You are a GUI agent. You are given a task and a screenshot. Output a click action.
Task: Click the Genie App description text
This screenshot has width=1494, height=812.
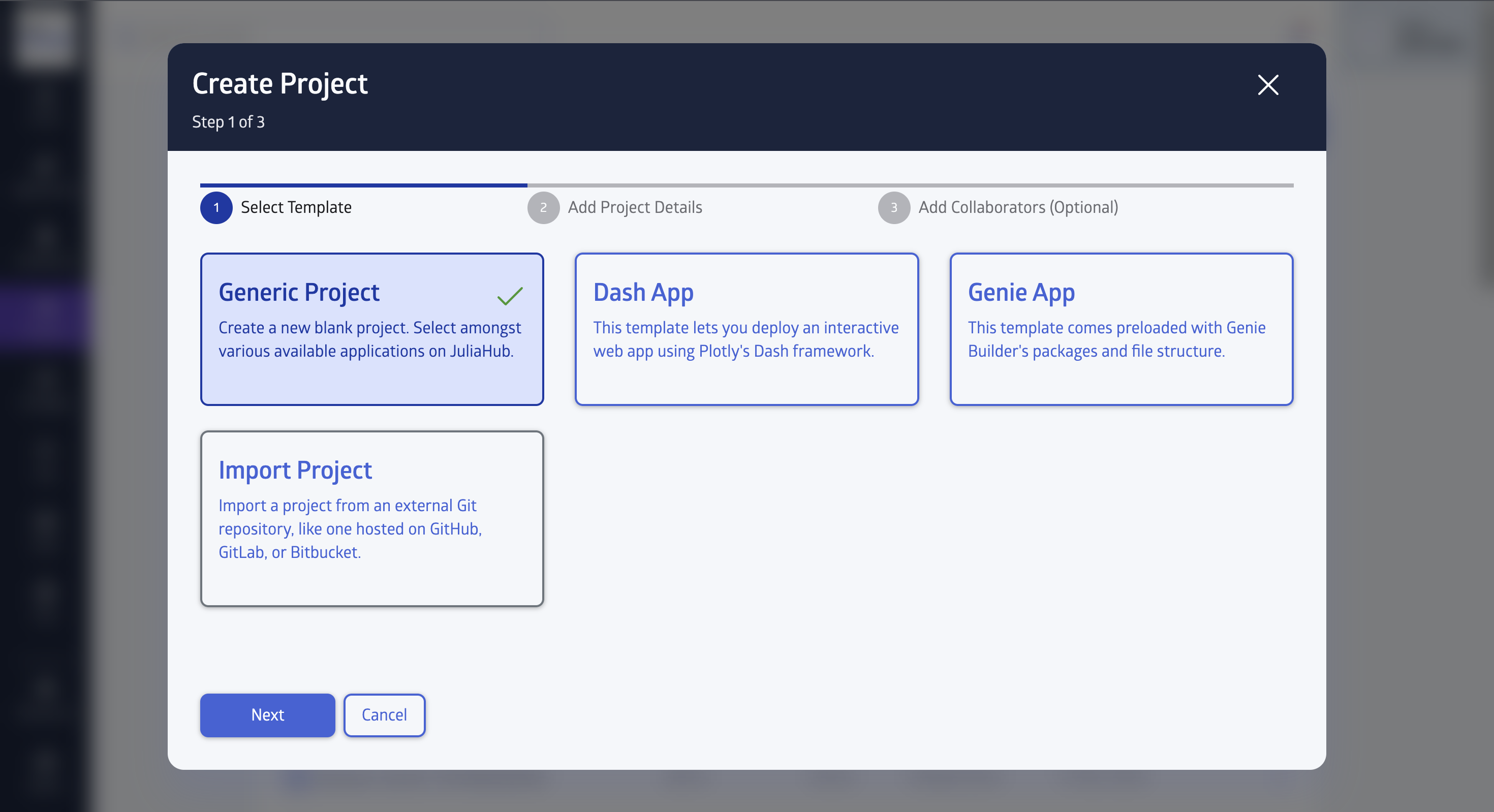coord(1116,339)
